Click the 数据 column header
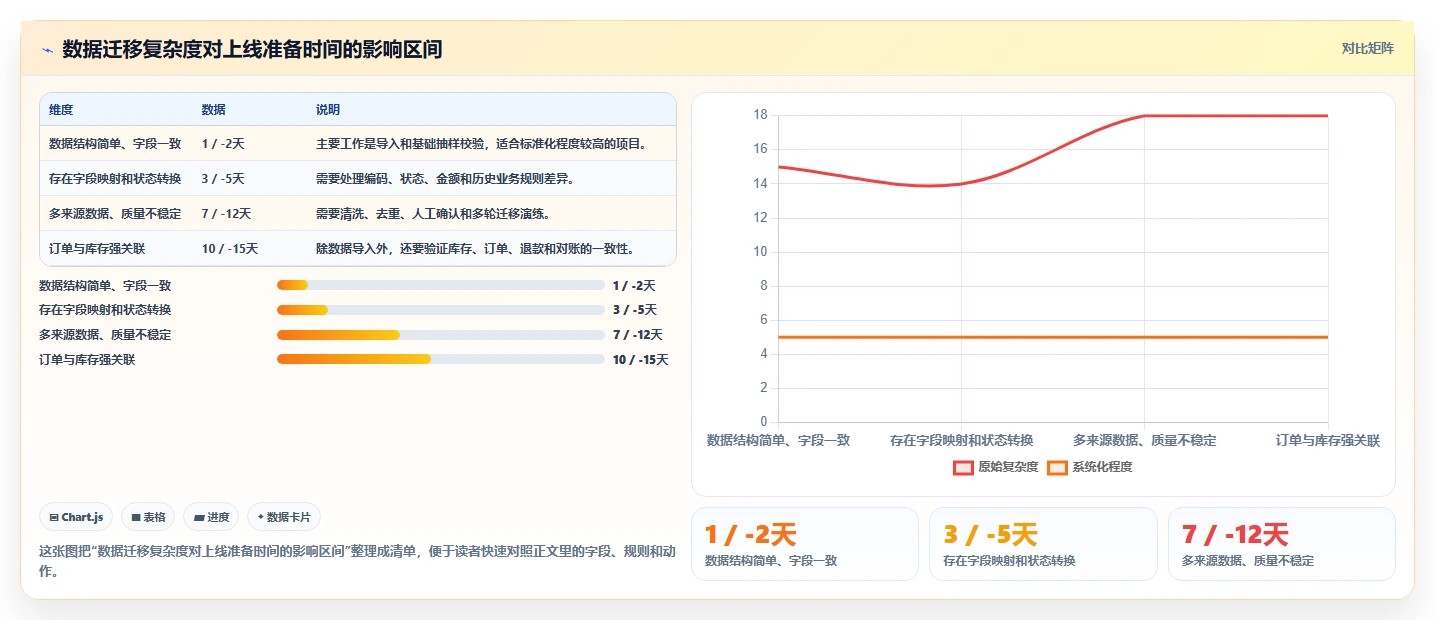 click(213, 110)
